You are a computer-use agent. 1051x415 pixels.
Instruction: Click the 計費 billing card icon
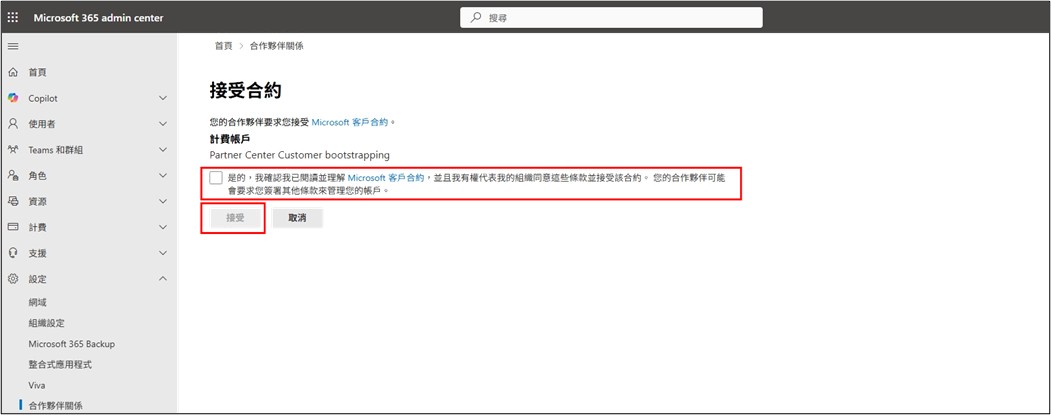coord(13,227)
